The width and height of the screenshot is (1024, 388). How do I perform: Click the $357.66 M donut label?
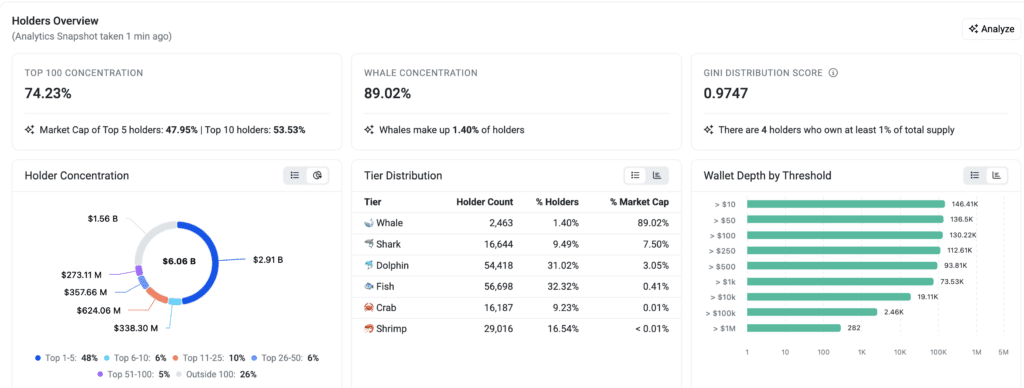click(86, 292)
